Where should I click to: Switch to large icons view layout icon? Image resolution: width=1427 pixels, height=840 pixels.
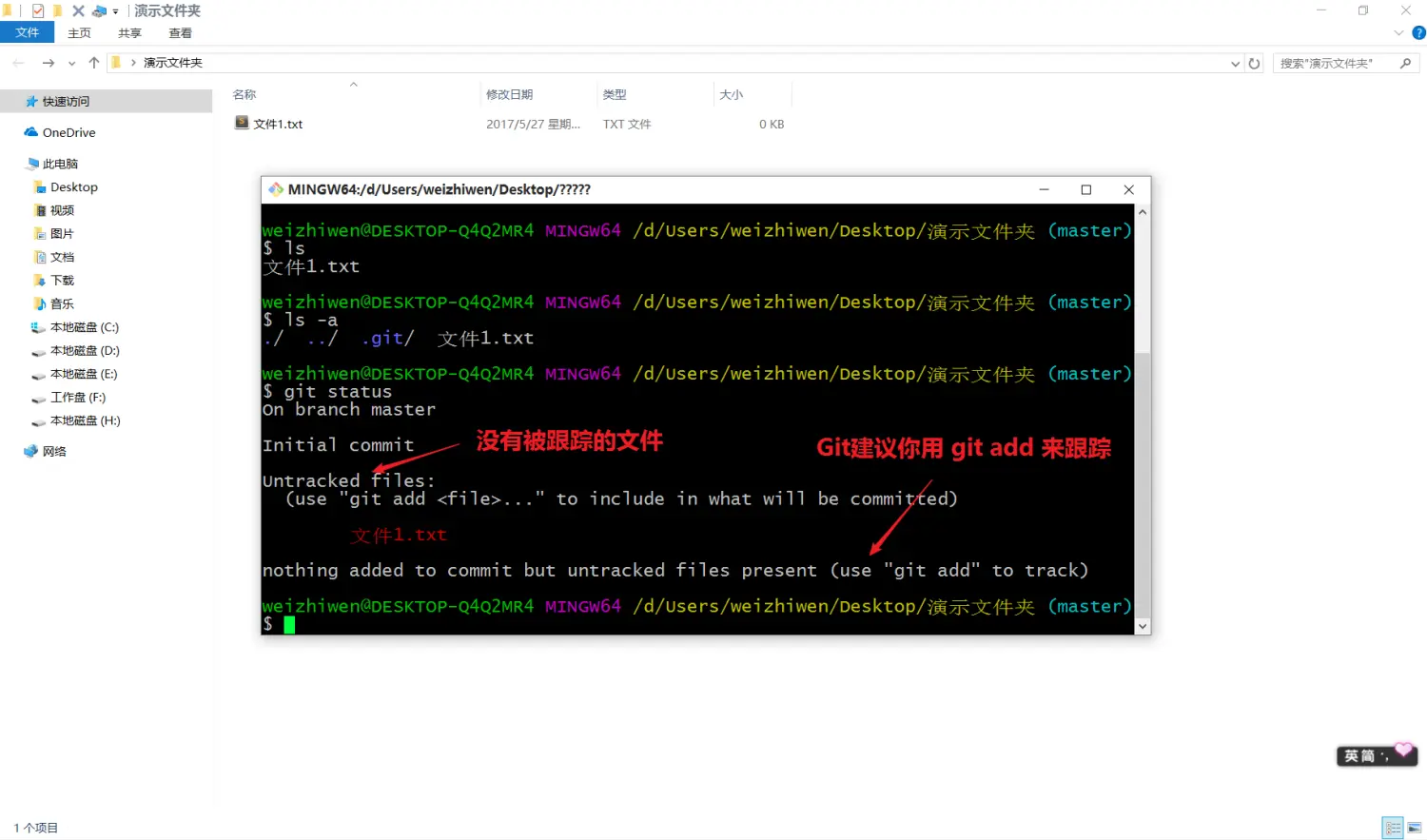click(x=1415, y=828)
